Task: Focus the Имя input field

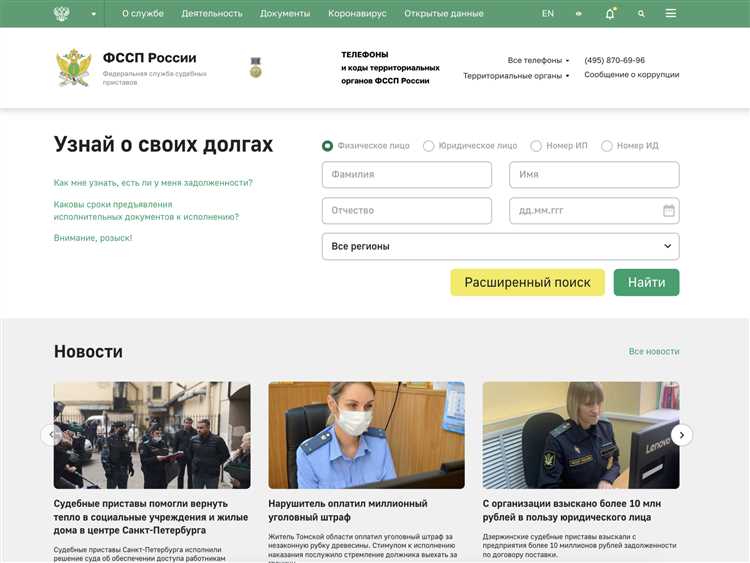Action: pos(595,175)
